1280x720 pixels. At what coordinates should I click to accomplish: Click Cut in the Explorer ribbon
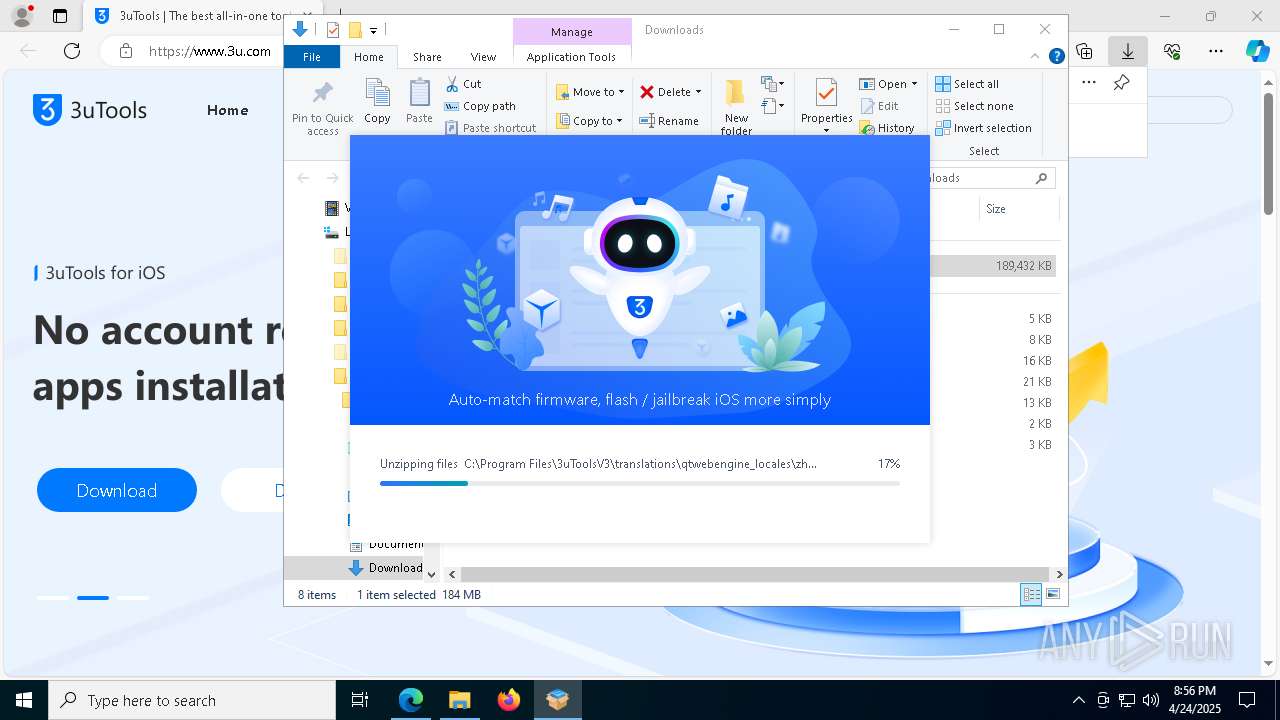point(463,84)
